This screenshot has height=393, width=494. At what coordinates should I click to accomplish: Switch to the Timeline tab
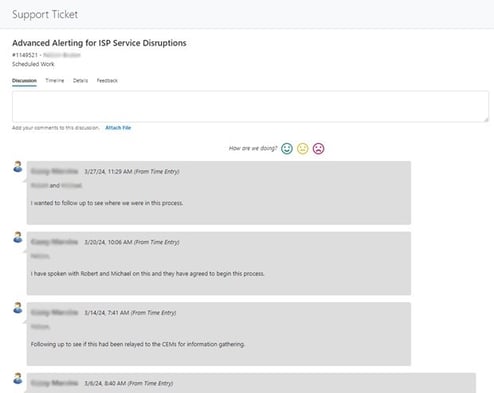(55, 81)
